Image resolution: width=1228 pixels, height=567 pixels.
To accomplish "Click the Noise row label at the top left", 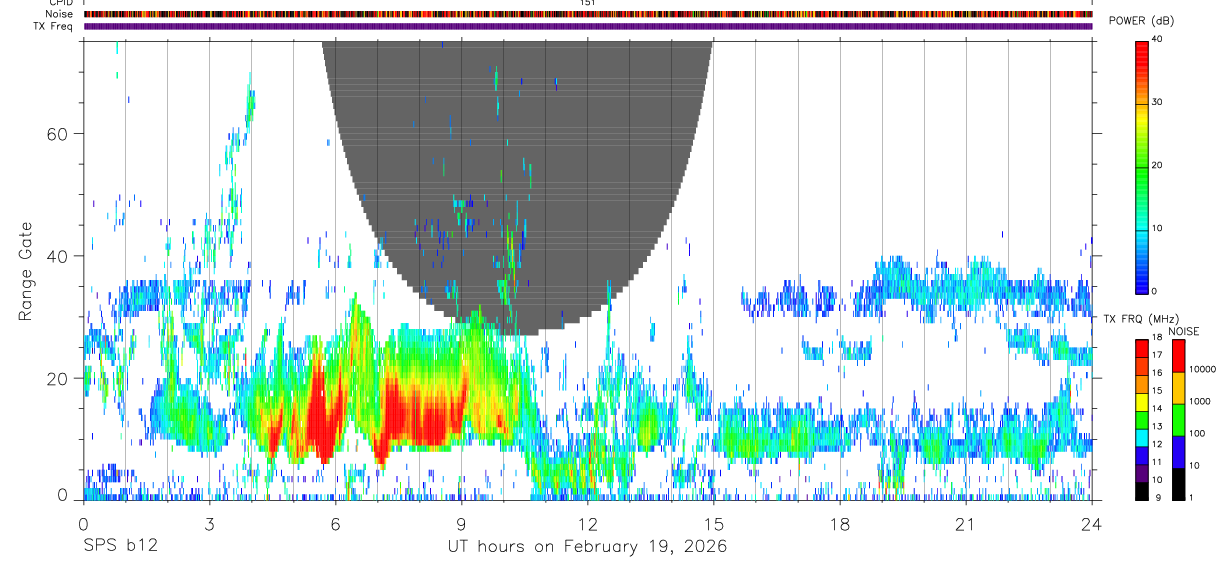I will pos(57,14).
